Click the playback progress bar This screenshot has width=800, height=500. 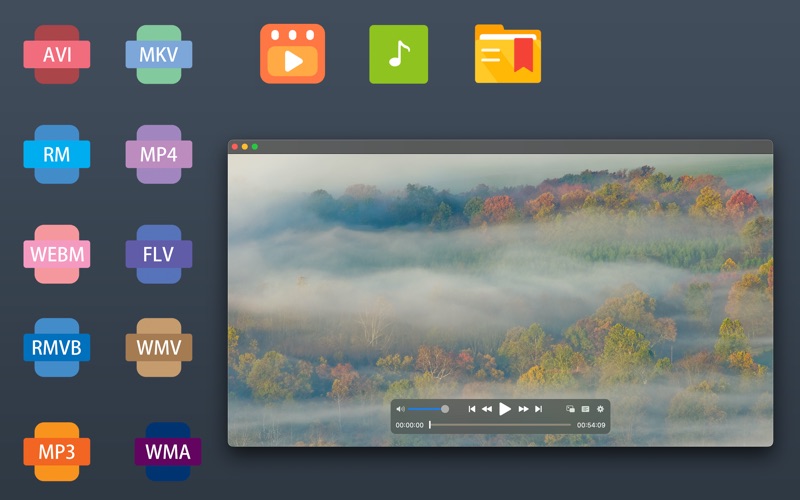tap(500, 425)
